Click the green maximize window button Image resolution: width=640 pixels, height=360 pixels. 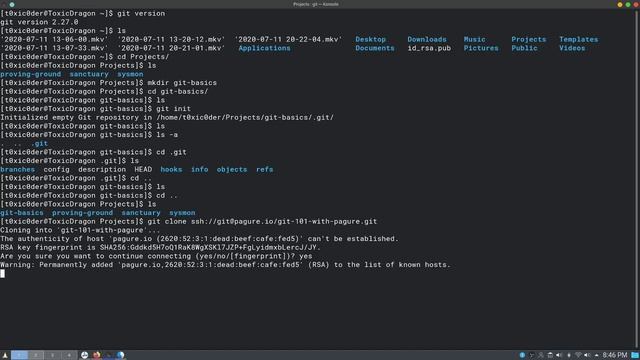coord(628,4)
